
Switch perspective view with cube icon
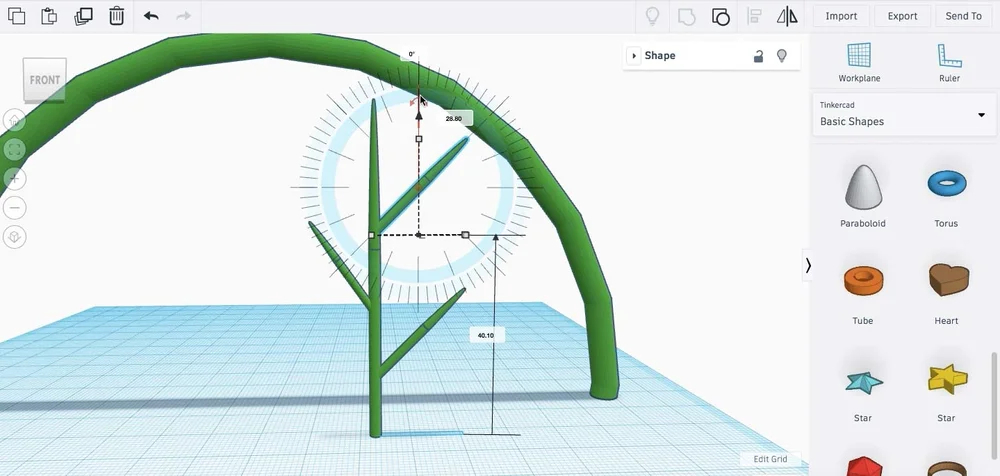click(15, 237)
